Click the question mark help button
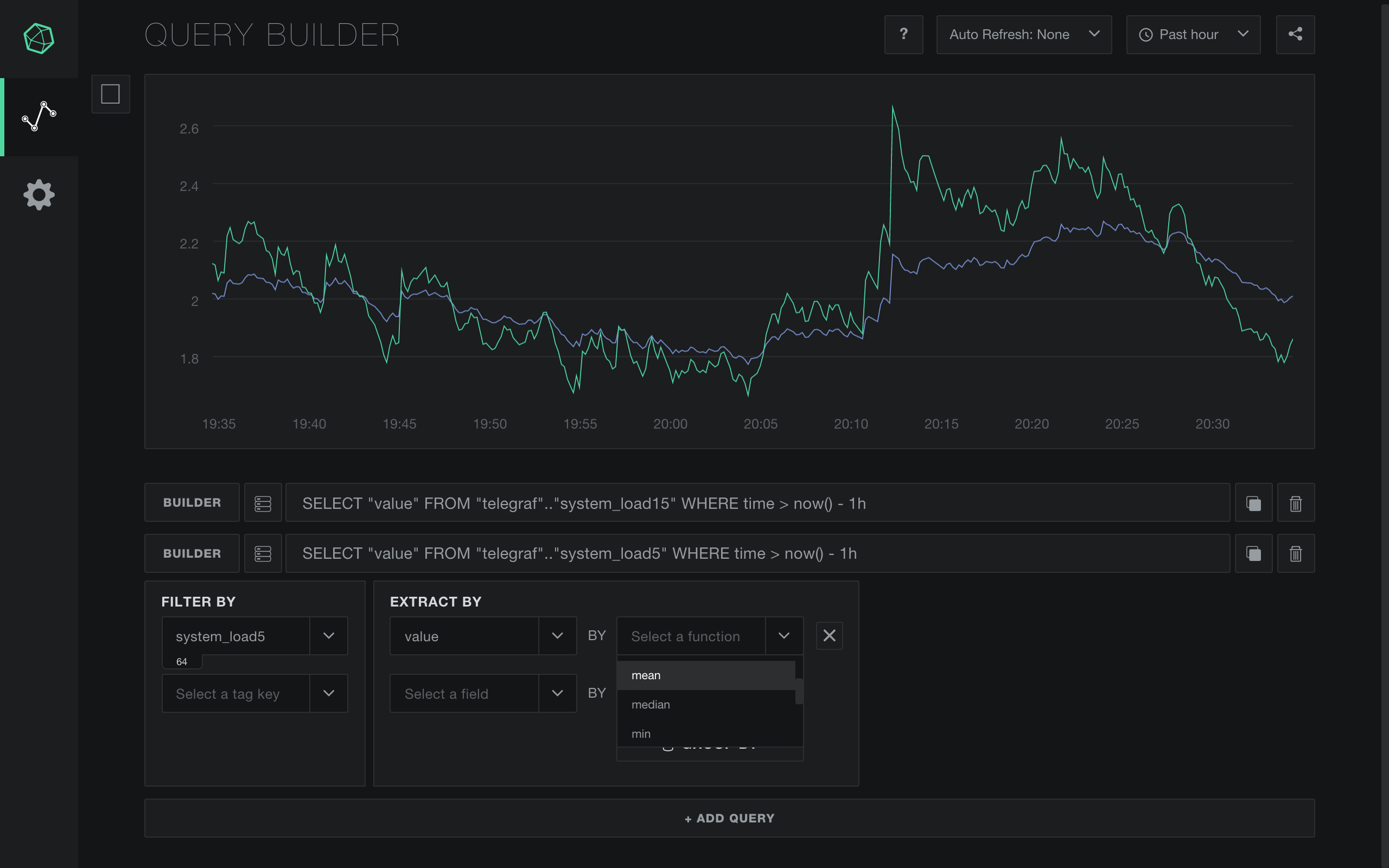Image resolution: width=1389 pixels, height=868 pixels. point(903,34)
